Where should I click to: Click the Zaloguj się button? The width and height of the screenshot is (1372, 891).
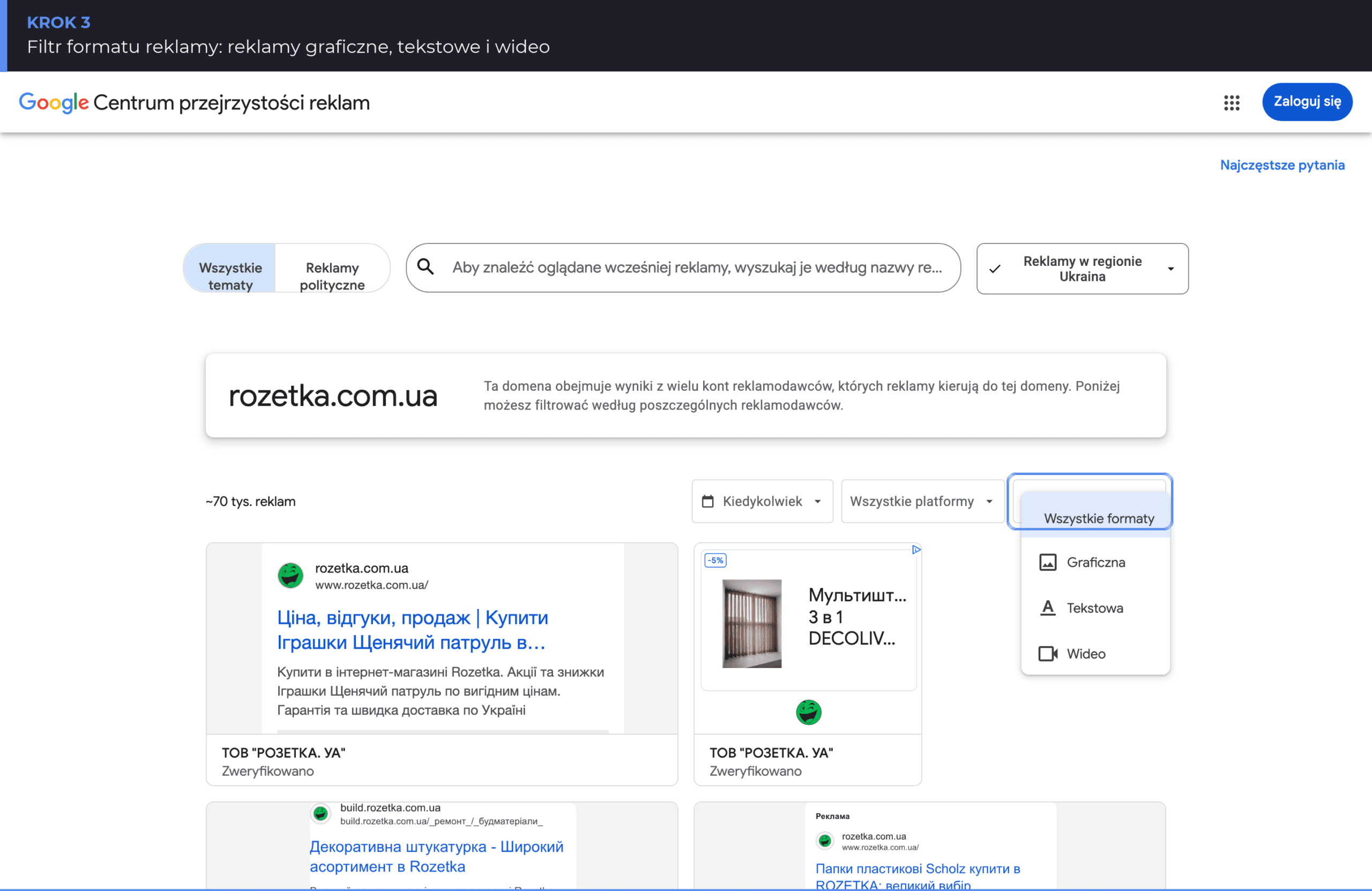point(1307,102)
